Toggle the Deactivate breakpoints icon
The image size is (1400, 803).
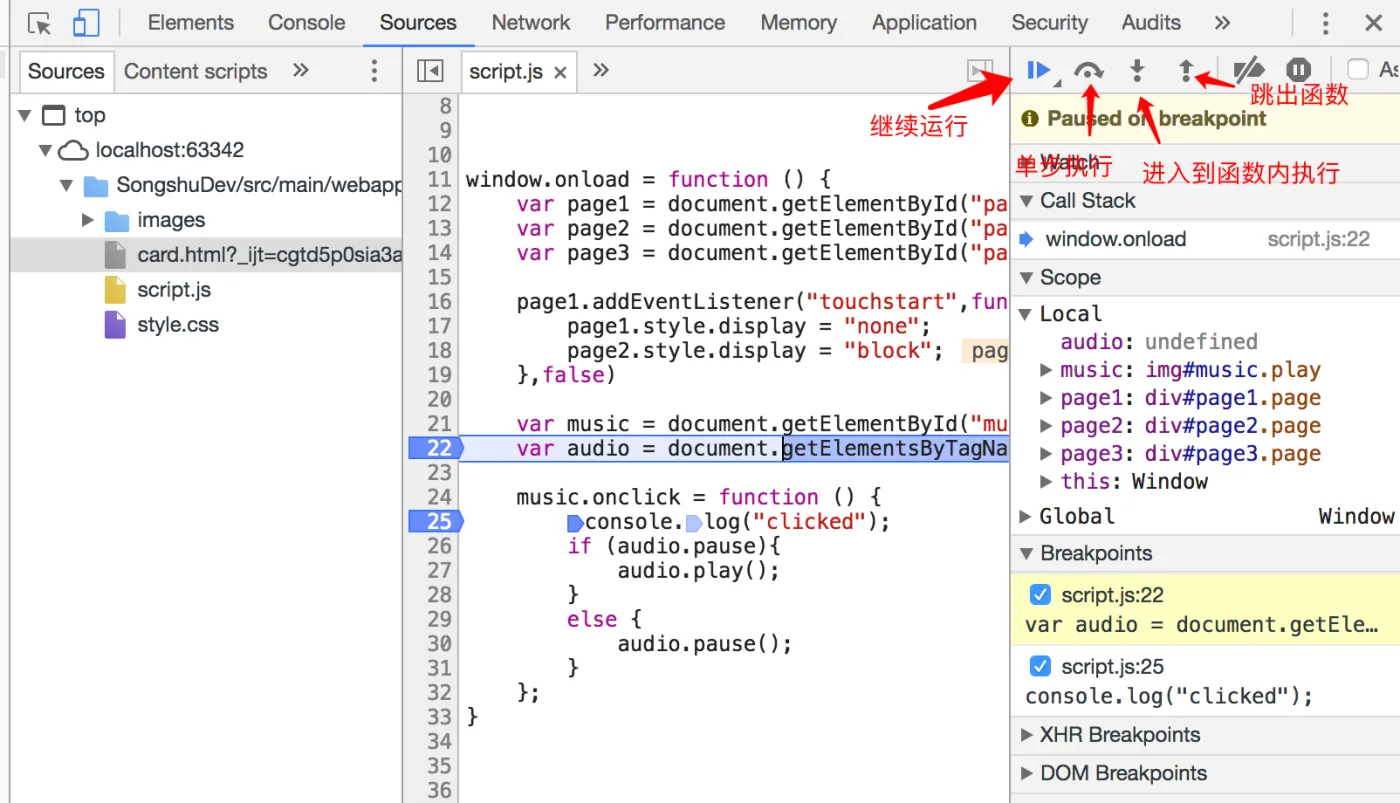[1248, 70]
